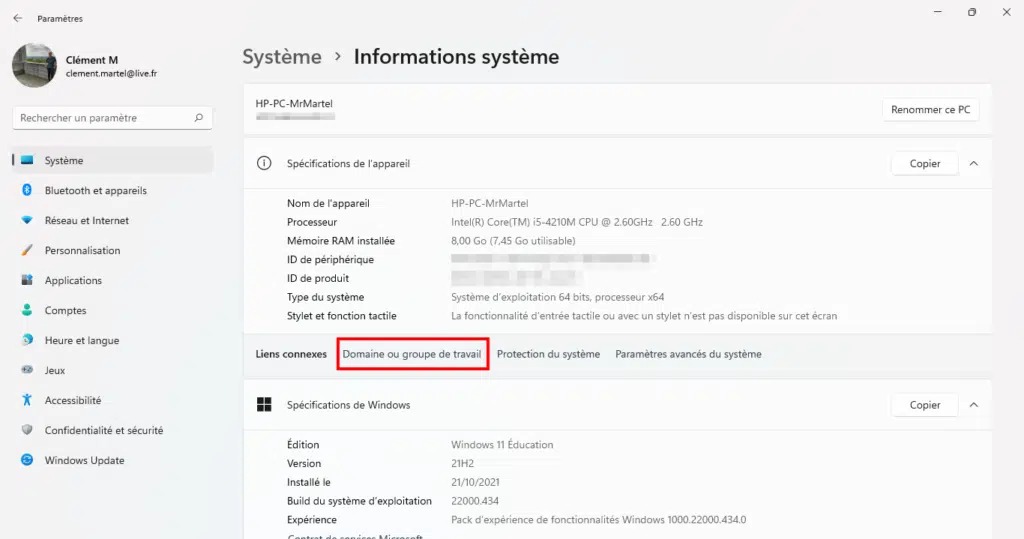Click the search magnifier icon
Image resolution: width=1024 pixels, height=539 pixels.
point(199,118)
